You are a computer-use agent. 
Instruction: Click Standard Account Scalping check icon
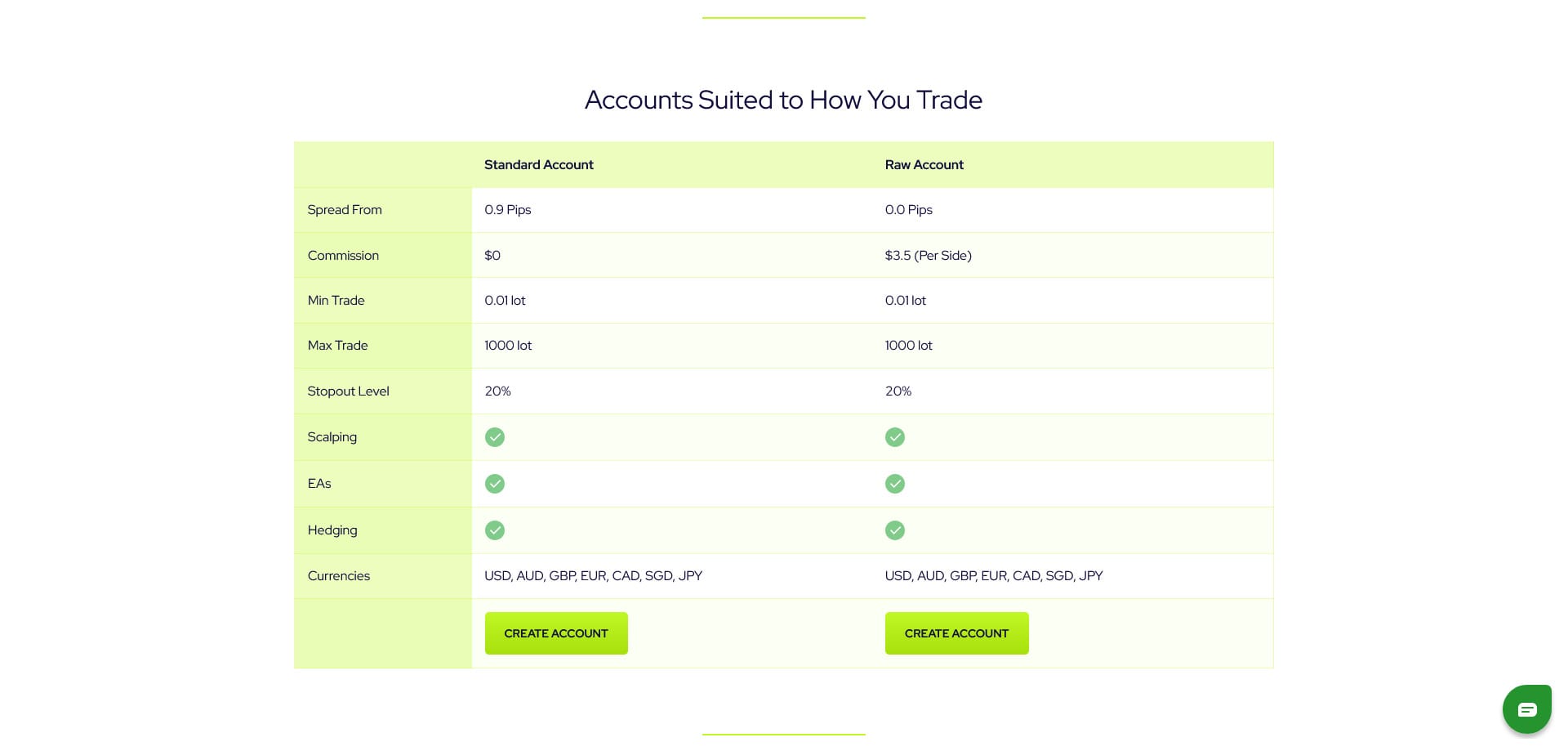495,437
